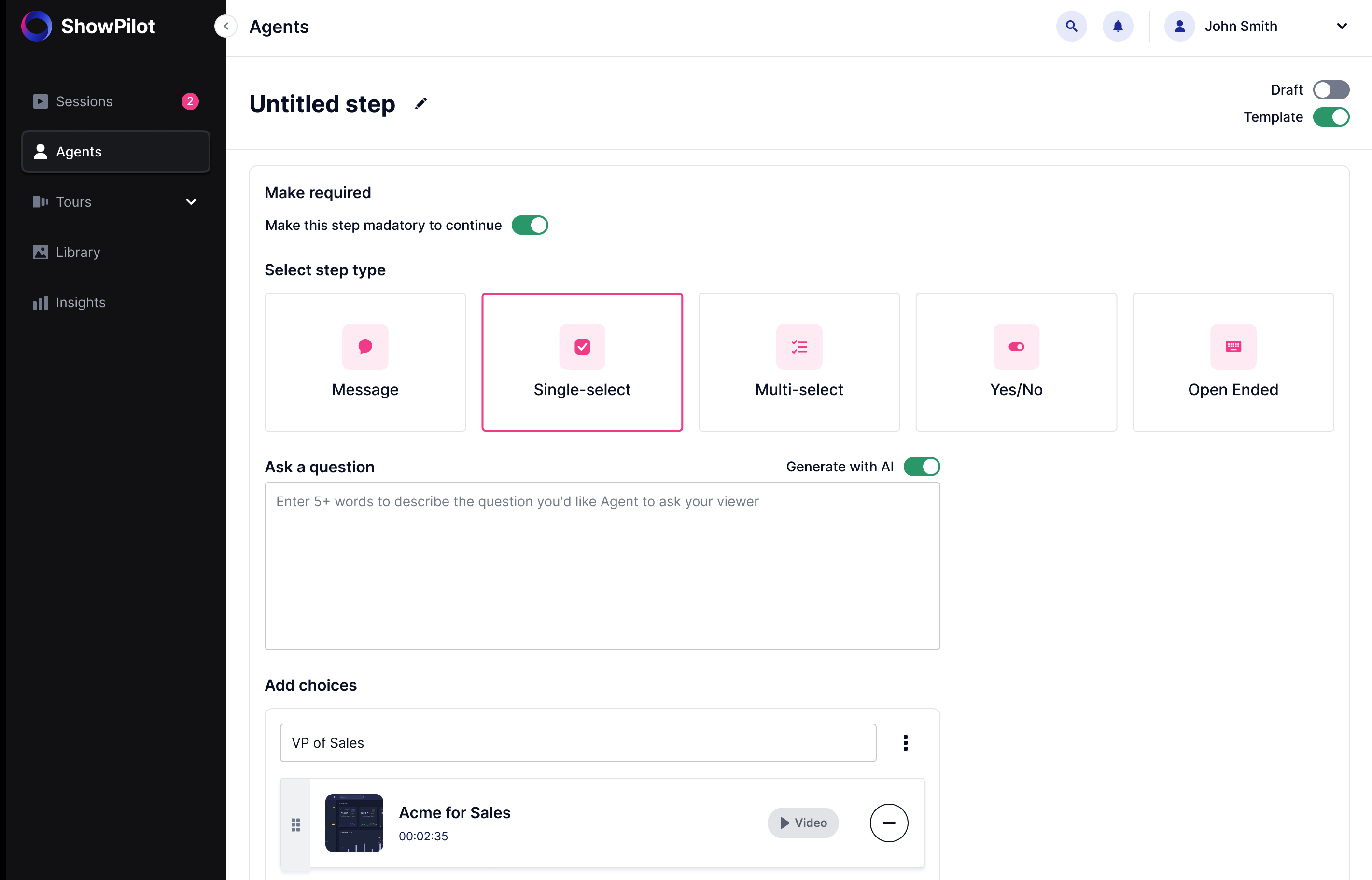Click the ShowPilot logo icon
The height and width of the screenshot is (880, 1372).
pyautogui.click(x=37, y=26)
